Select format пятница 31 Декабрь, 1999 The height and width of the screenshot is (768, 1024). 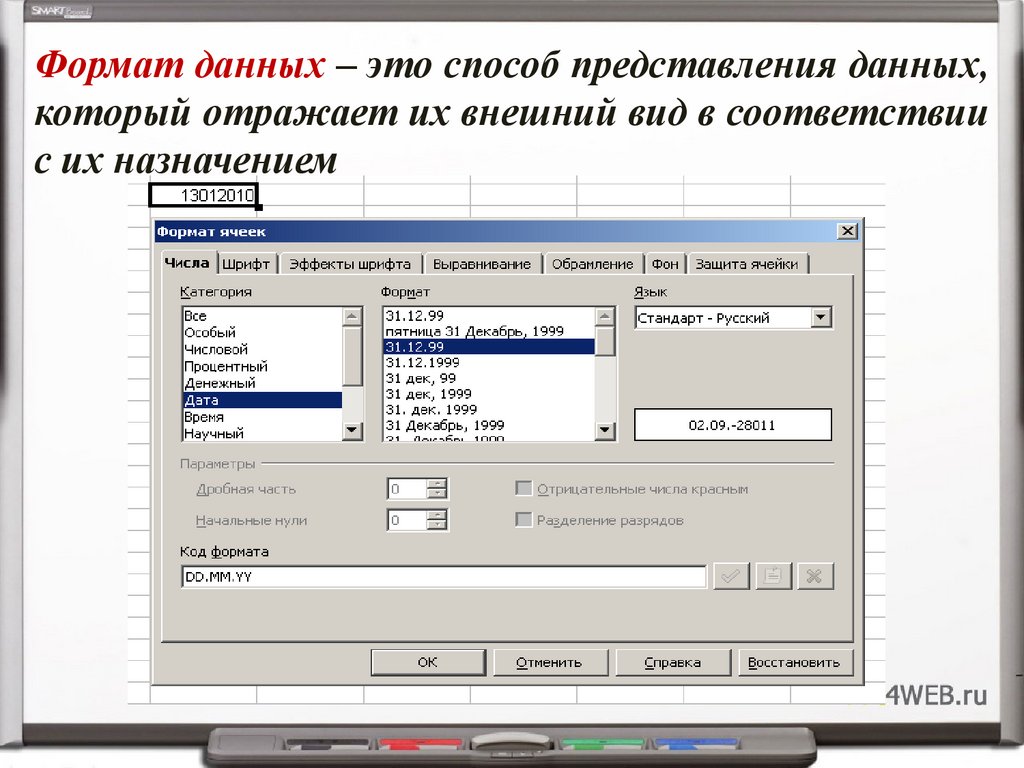pyautogui.click(x=489, y=331)
